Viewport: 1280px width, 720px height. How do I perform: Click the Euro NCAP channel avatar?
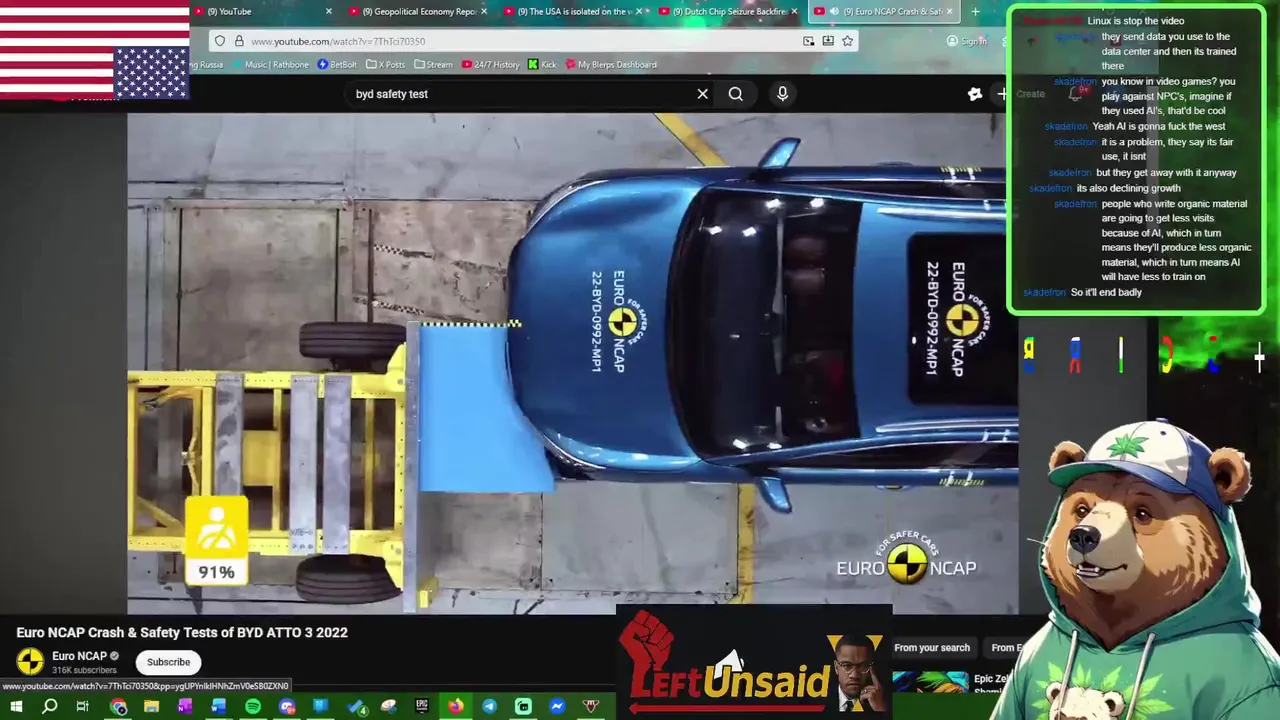30,661
